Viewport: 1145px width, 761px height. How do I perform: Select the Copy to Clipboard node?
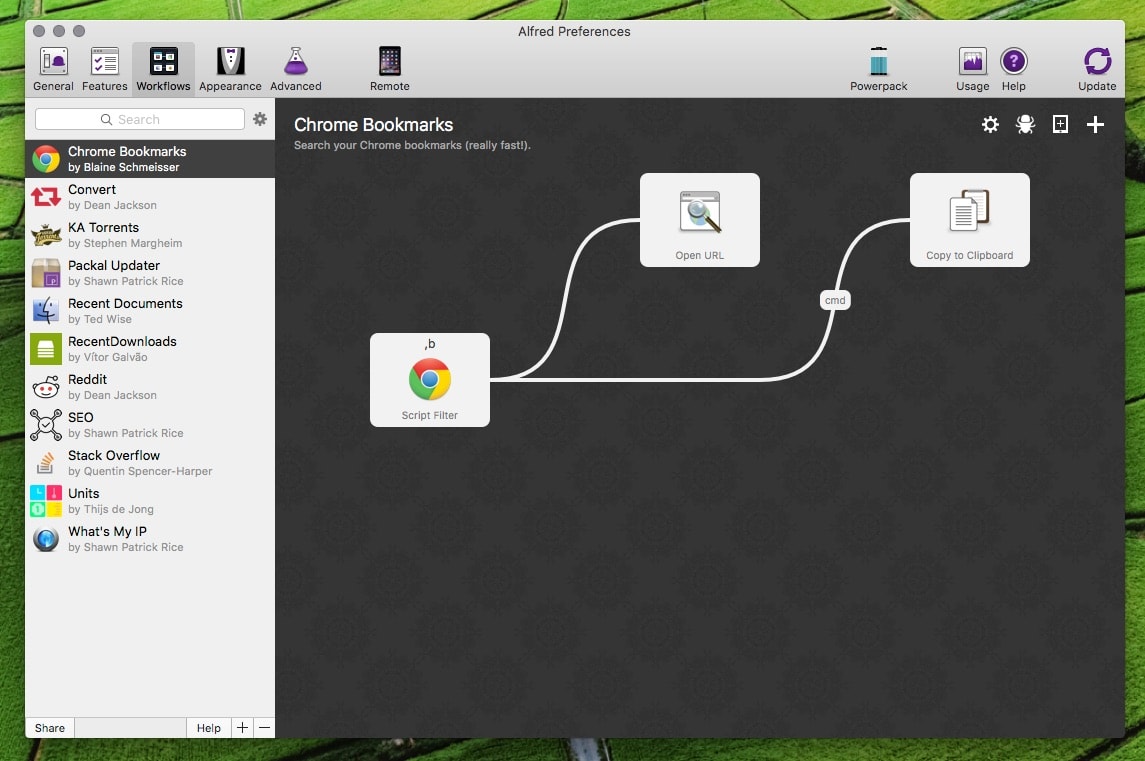click(x=970, y=220)
